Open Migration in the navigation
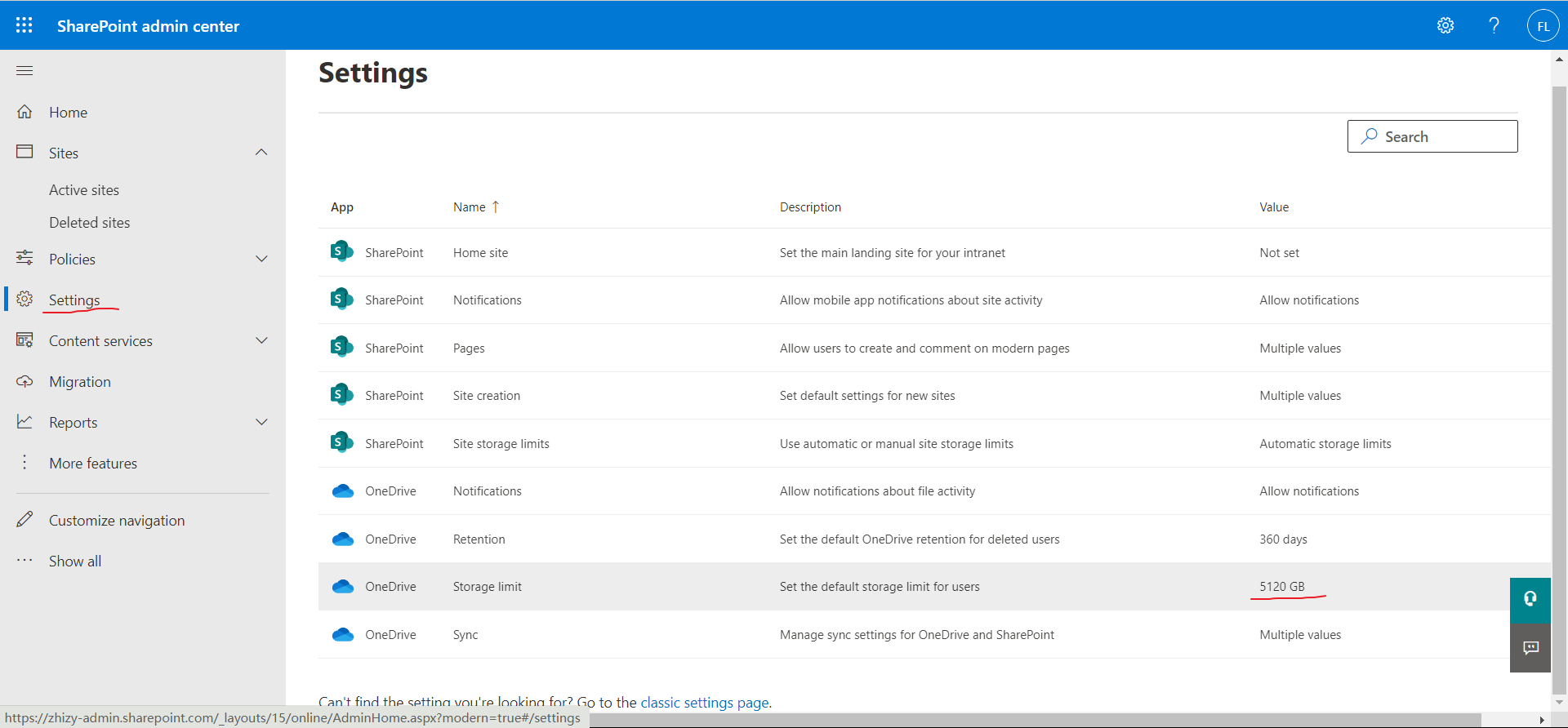 [x=80, y=382]
